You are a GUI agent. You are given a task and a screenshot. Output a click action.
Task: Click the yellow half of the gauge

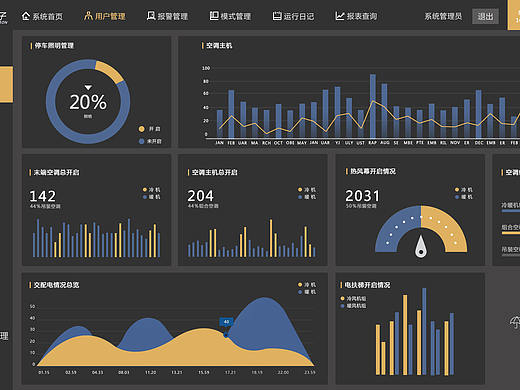[447, 228]
